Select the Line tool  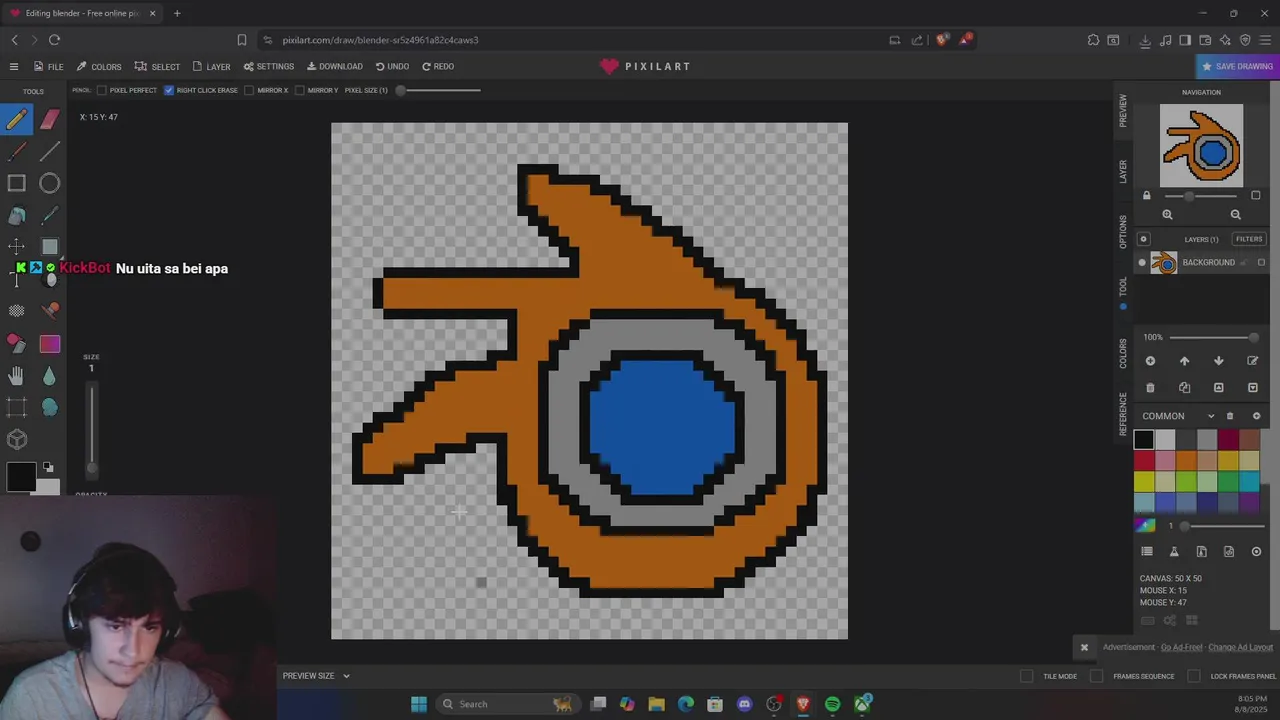click(x=50, y=152)
